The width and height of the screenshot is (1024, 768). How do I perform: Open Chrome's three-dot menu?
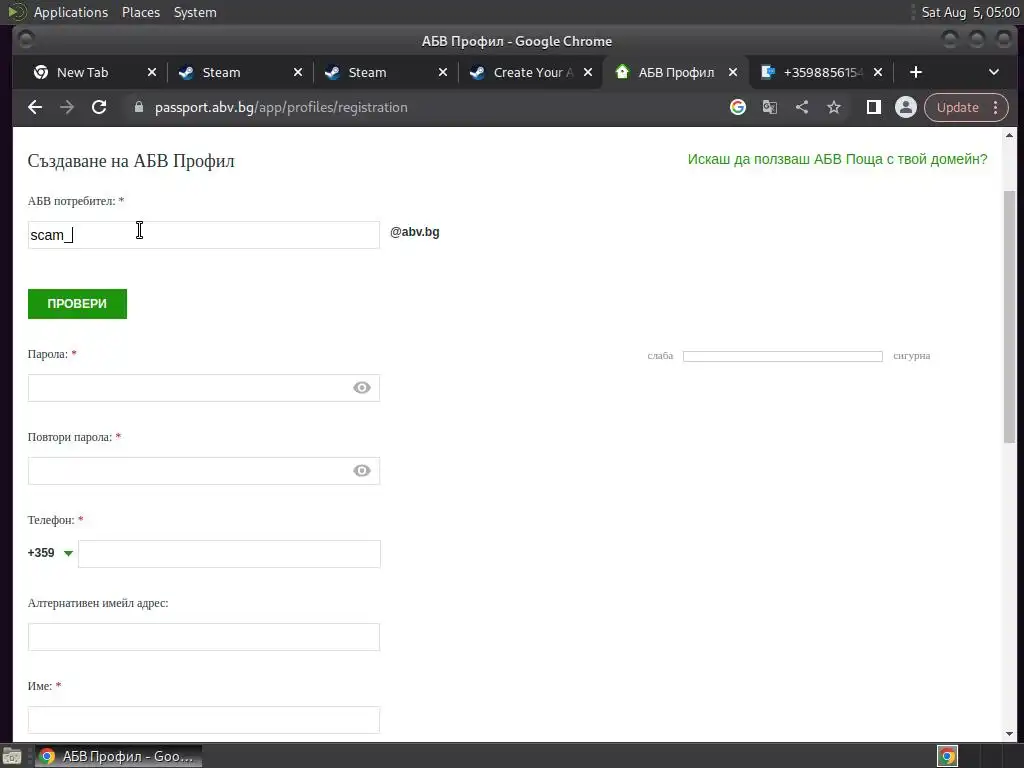click(x=995, y=107)
